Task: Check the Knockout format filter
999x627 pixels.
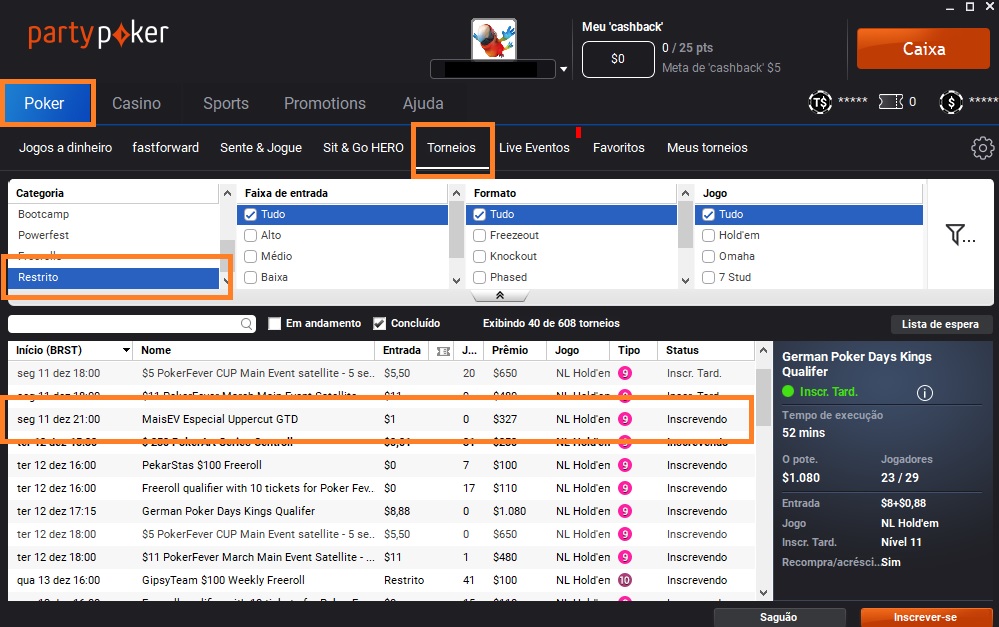Action: (479, 257)
